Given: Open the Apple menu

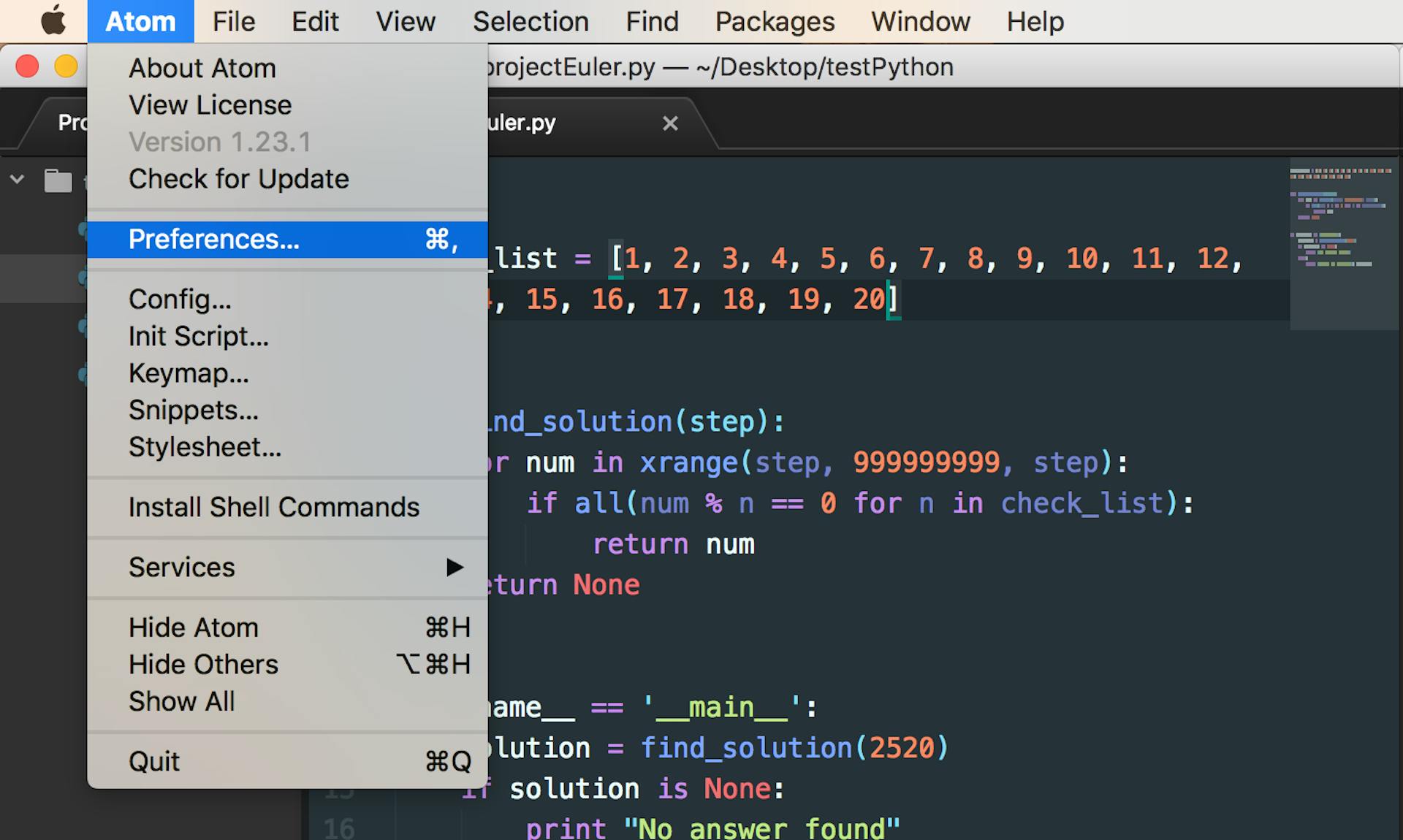Looking at the screenshot, I should coord(51,21).
